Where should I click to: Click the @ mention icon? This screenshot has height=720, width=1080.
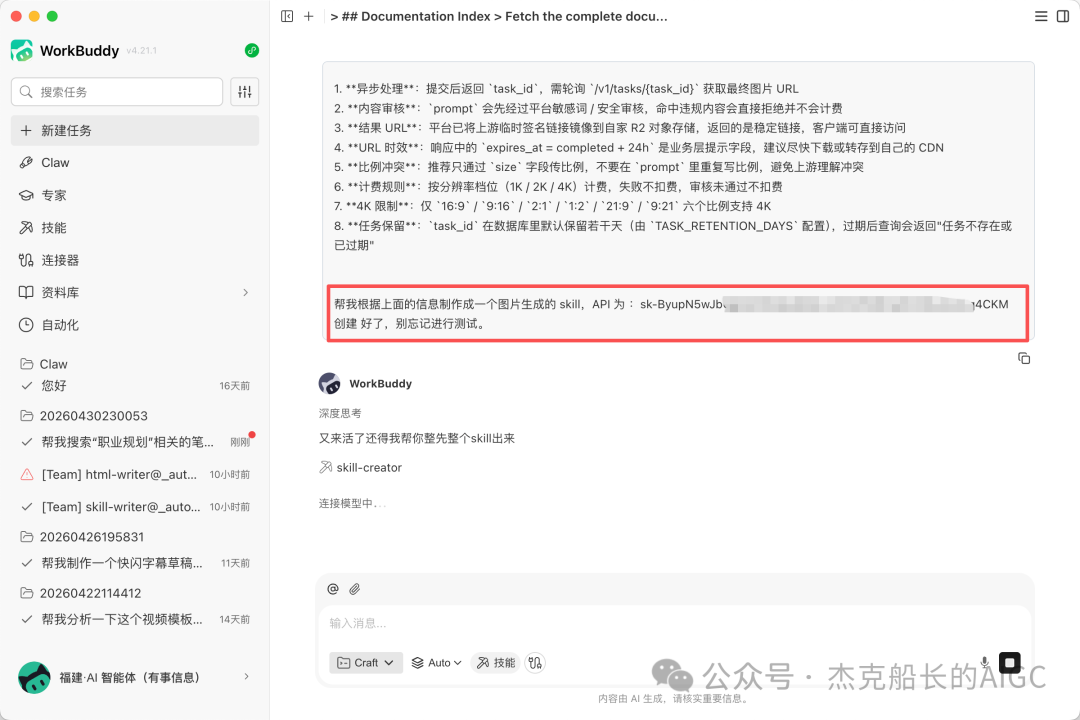[x=333, y=589]
